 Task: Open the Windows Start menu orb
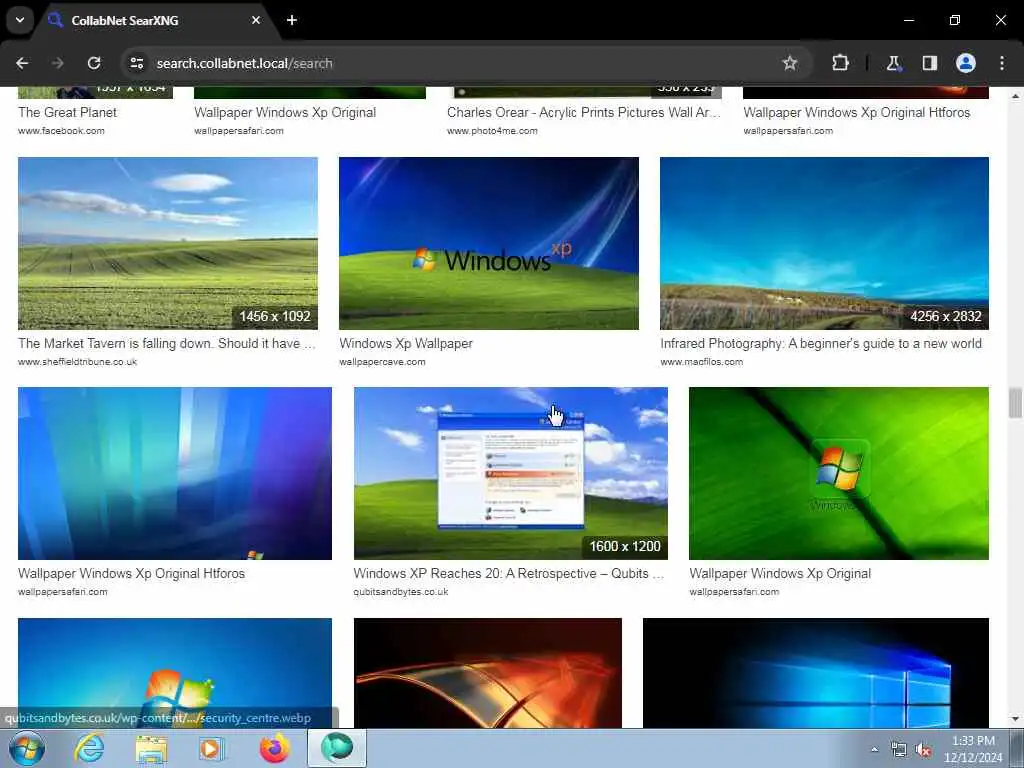pyautogui.click(x=27, y=748)
